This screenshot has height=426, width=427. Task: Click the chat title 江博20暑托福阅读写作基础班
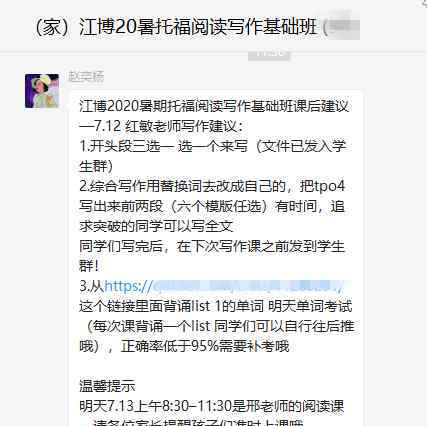click(198, 27)
